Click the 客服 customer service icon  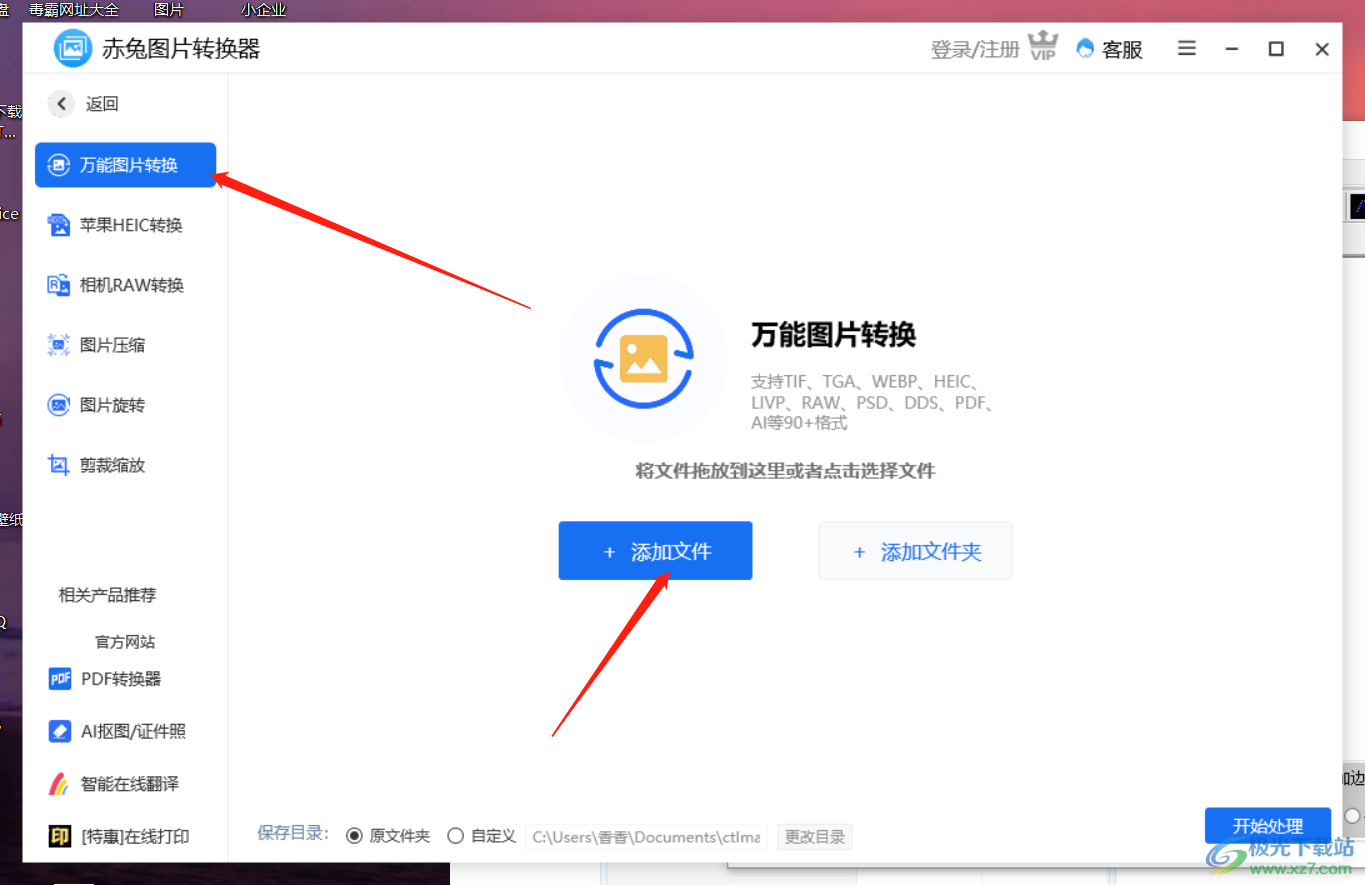tap(1085, 48)
